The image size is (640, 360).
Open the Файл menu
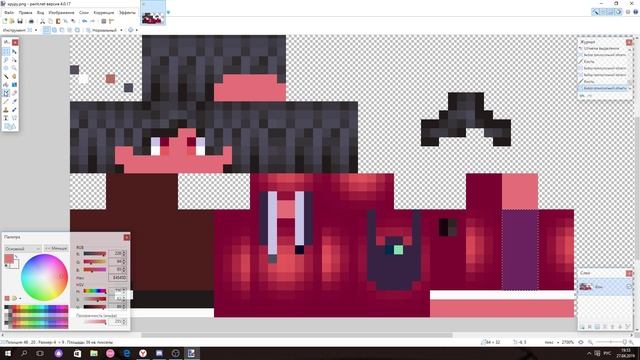[x=9, y=13]
